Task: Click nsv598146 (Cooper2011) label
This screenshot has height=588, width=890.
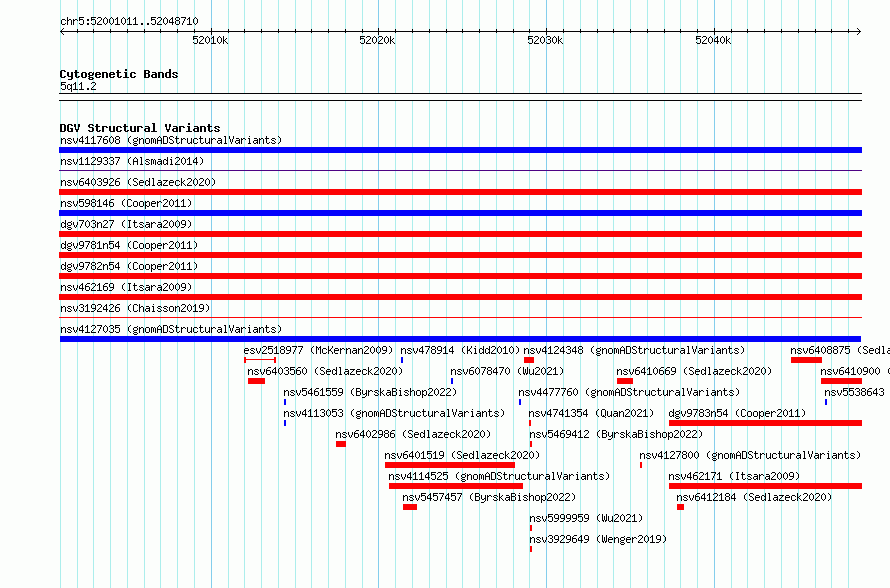Action: click(x=126, y=203)
